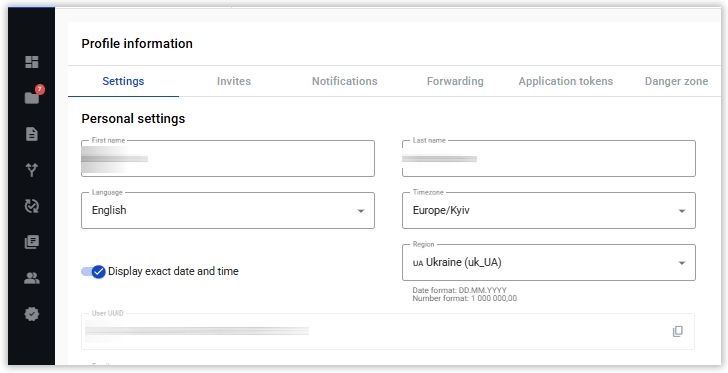Open the Application tokens tab
The height and width of the screenshot is (373, 728).
tap(566, 81)
